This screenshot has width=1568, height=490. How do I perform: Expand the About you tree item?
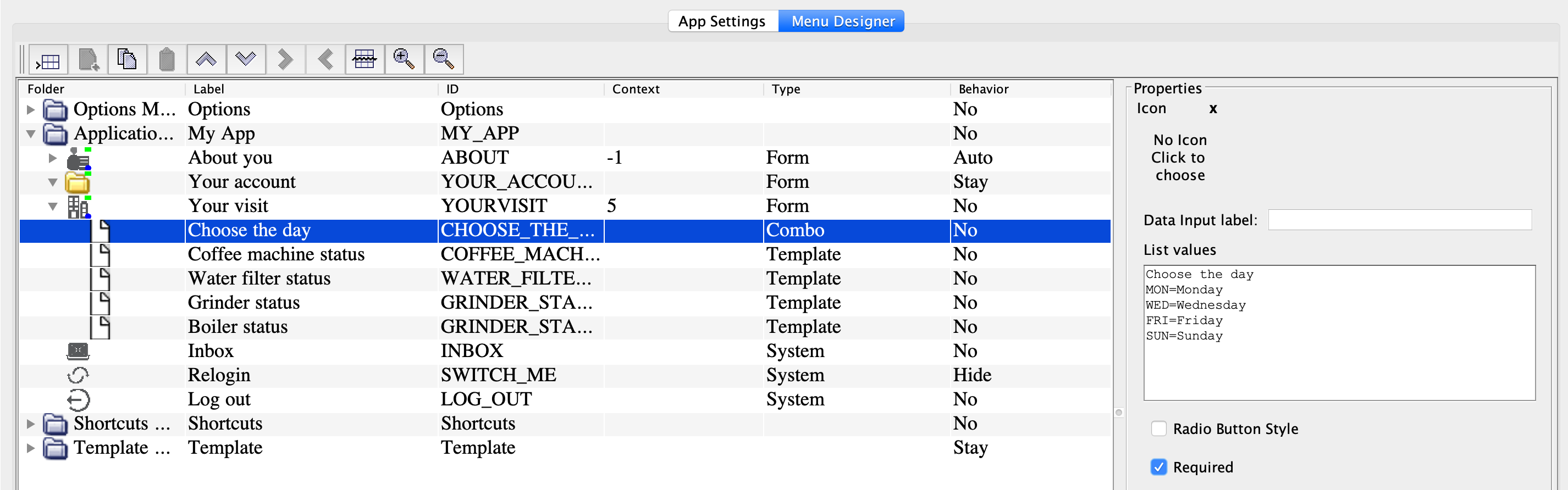(x=53, y=158)
